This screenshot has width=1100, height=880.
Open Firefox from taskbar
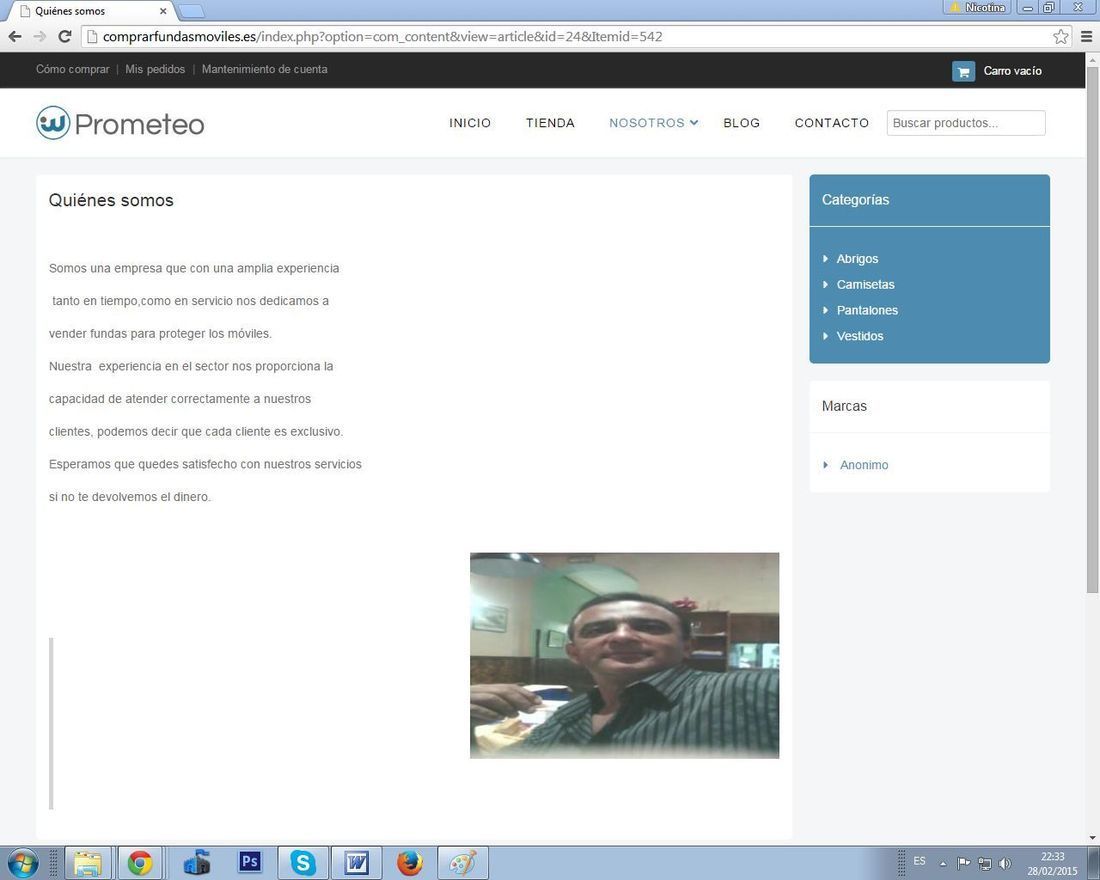point(410,863)
